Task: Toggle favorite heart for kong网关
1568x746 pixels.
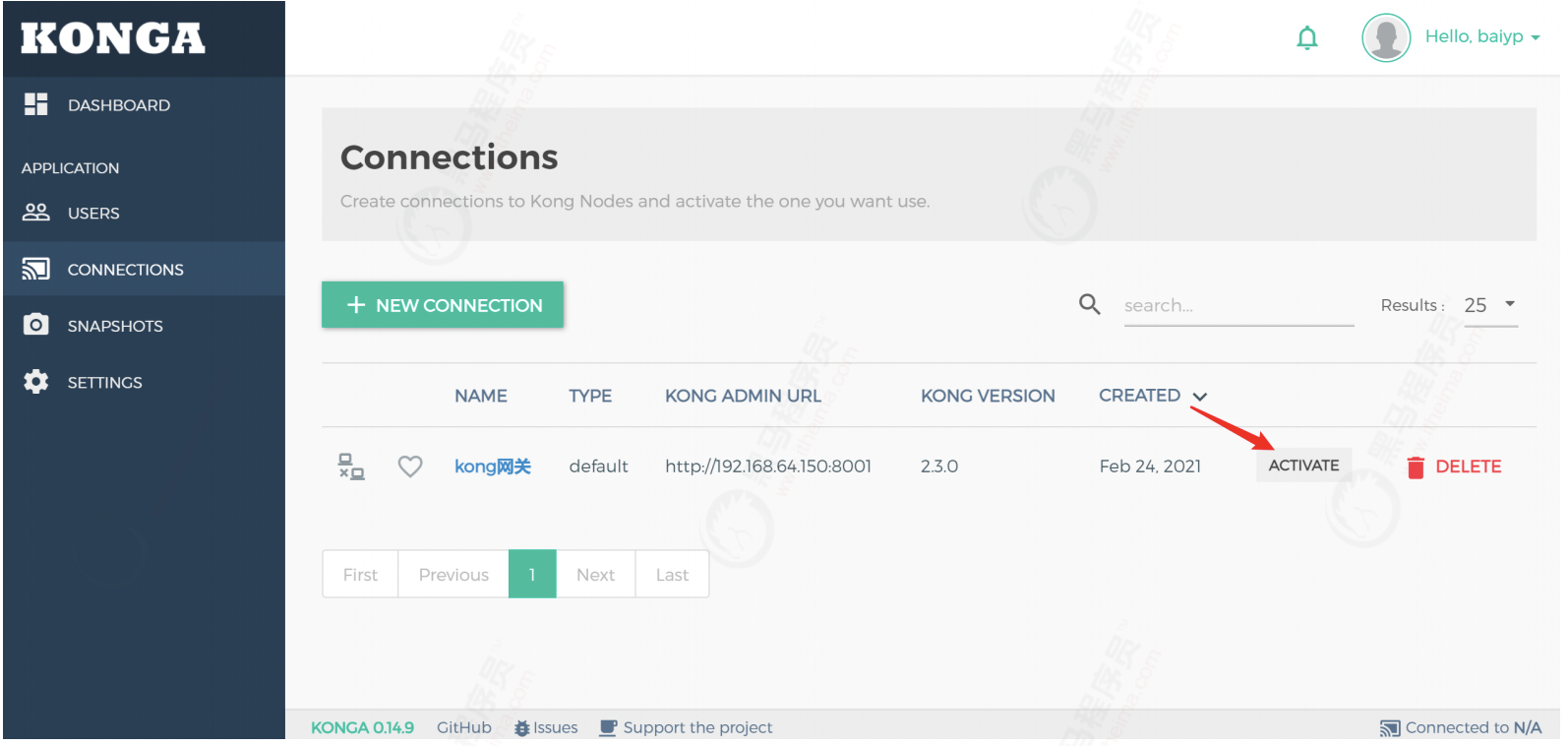Action: [410, 466]
